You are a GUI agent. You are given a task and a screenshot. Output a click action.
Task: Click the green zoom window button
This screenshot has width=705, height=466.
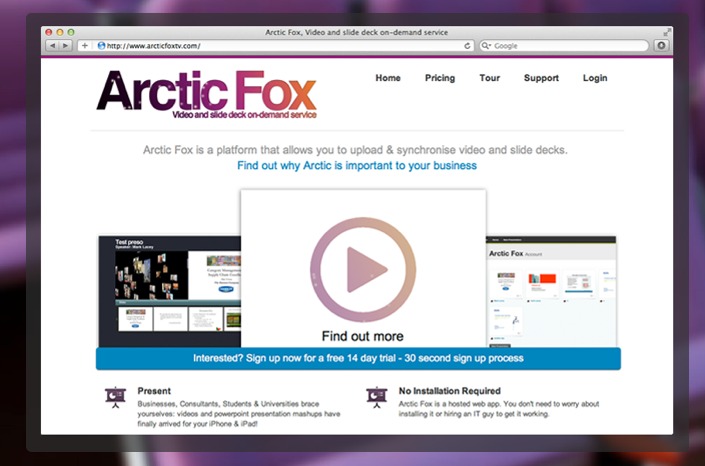71,32
